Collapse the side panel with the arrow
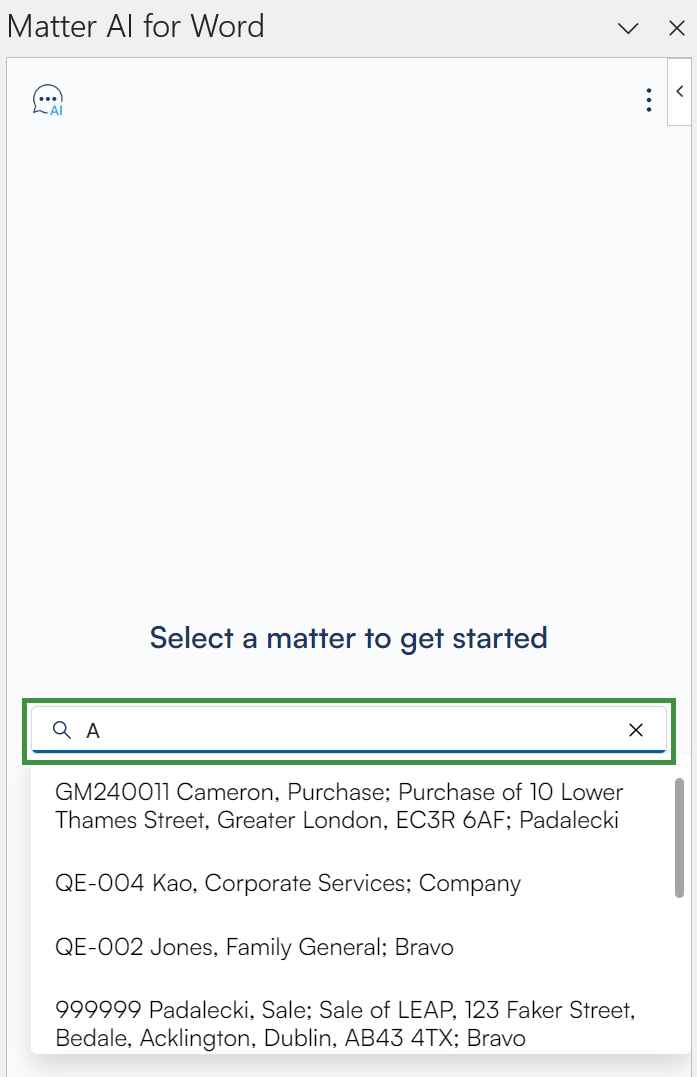The height and width of the screenshot is (1077, 697). tap(680, 92)
